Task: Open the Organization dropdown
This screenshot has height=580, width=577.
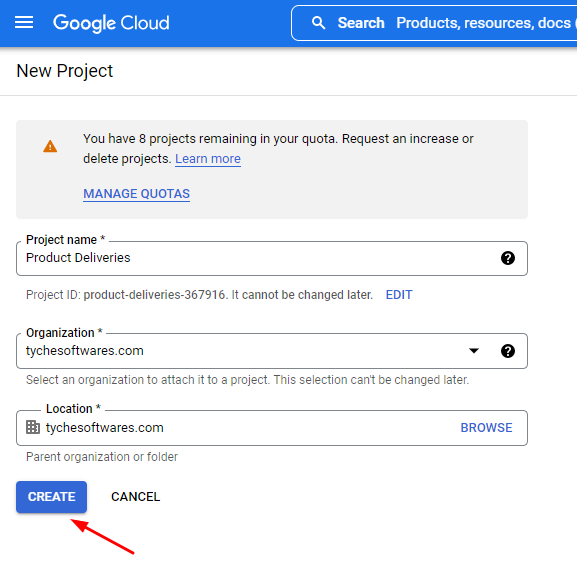Action: pos(272,351)
